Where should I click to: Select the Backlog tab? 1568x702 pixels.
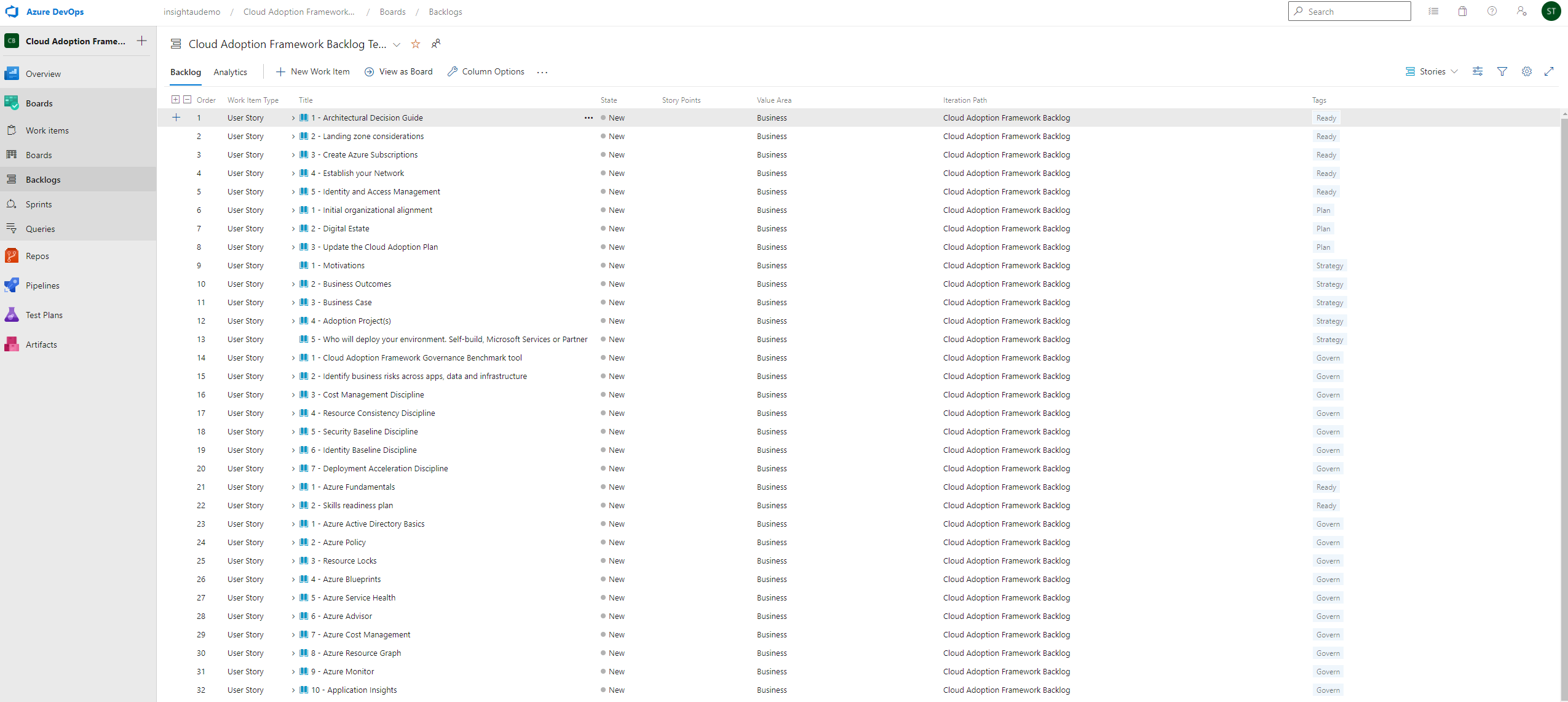(186, 72)
